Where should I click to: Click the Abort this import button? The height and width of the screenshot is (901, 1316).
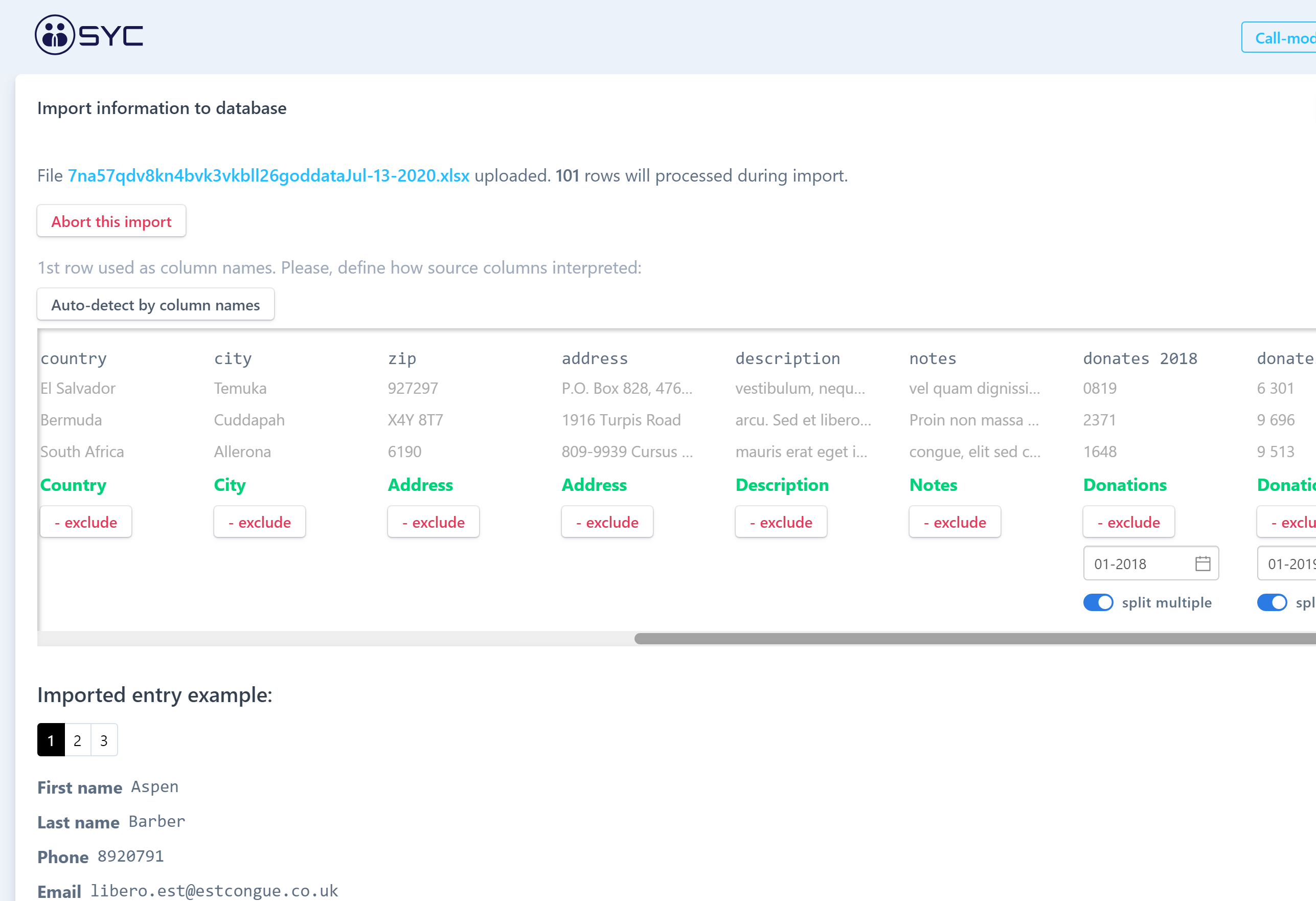111,221
